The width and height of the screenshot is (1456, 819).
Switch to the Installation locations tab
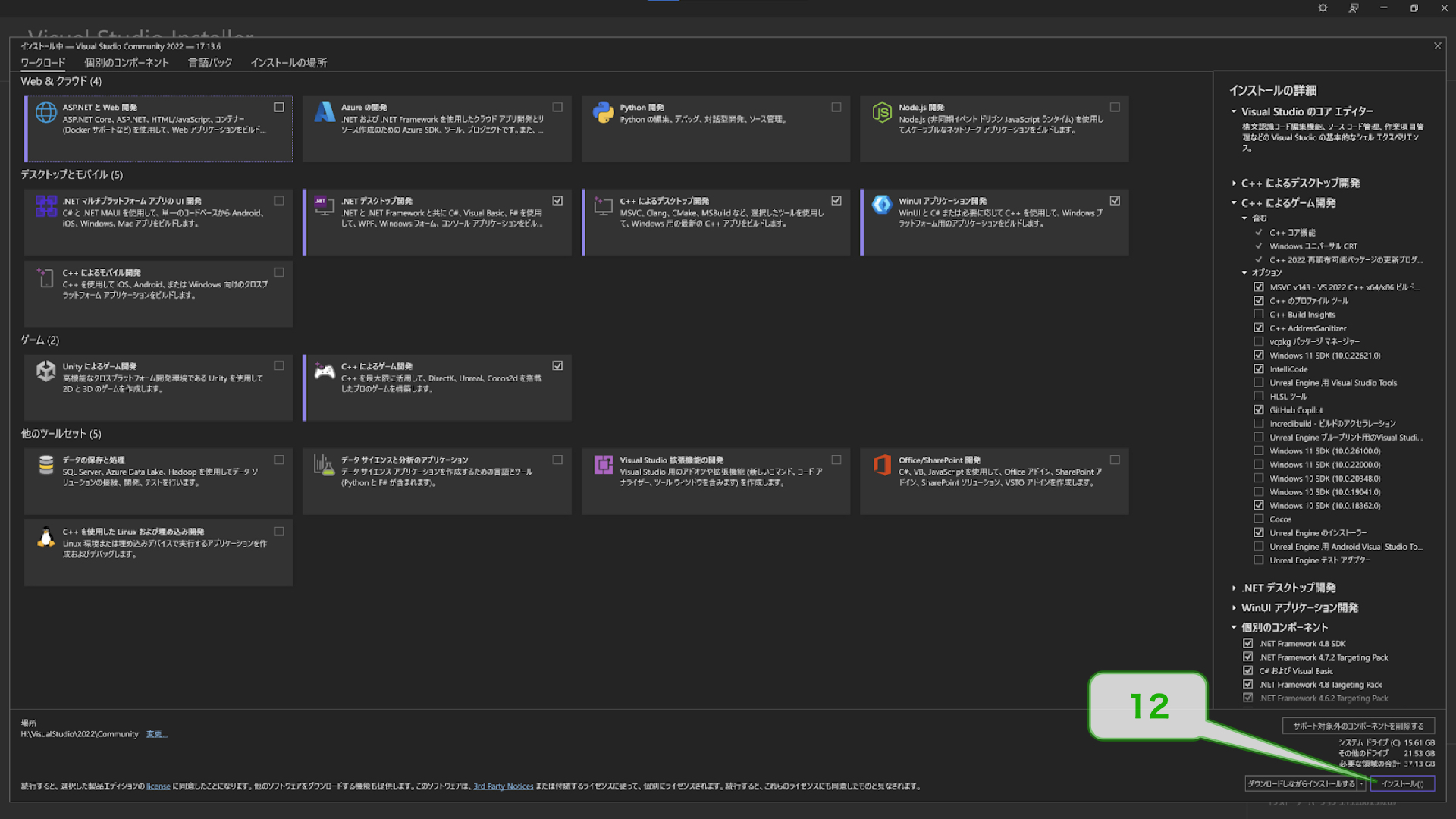tap(289, 63)
